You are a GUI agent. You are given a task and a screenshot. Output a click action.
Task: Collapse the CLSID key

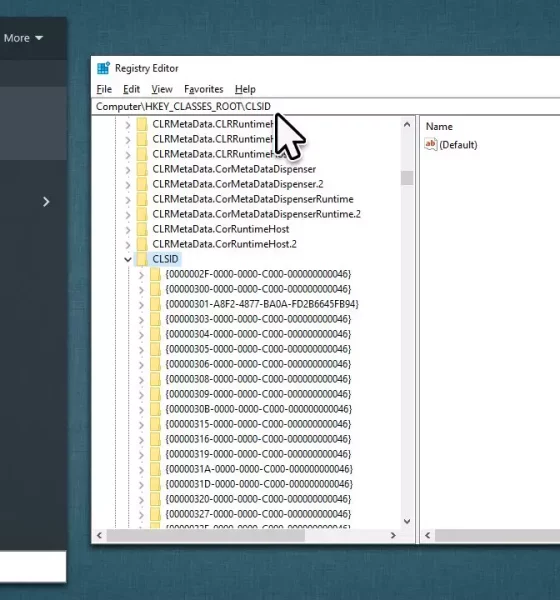(x=128, y=259)
